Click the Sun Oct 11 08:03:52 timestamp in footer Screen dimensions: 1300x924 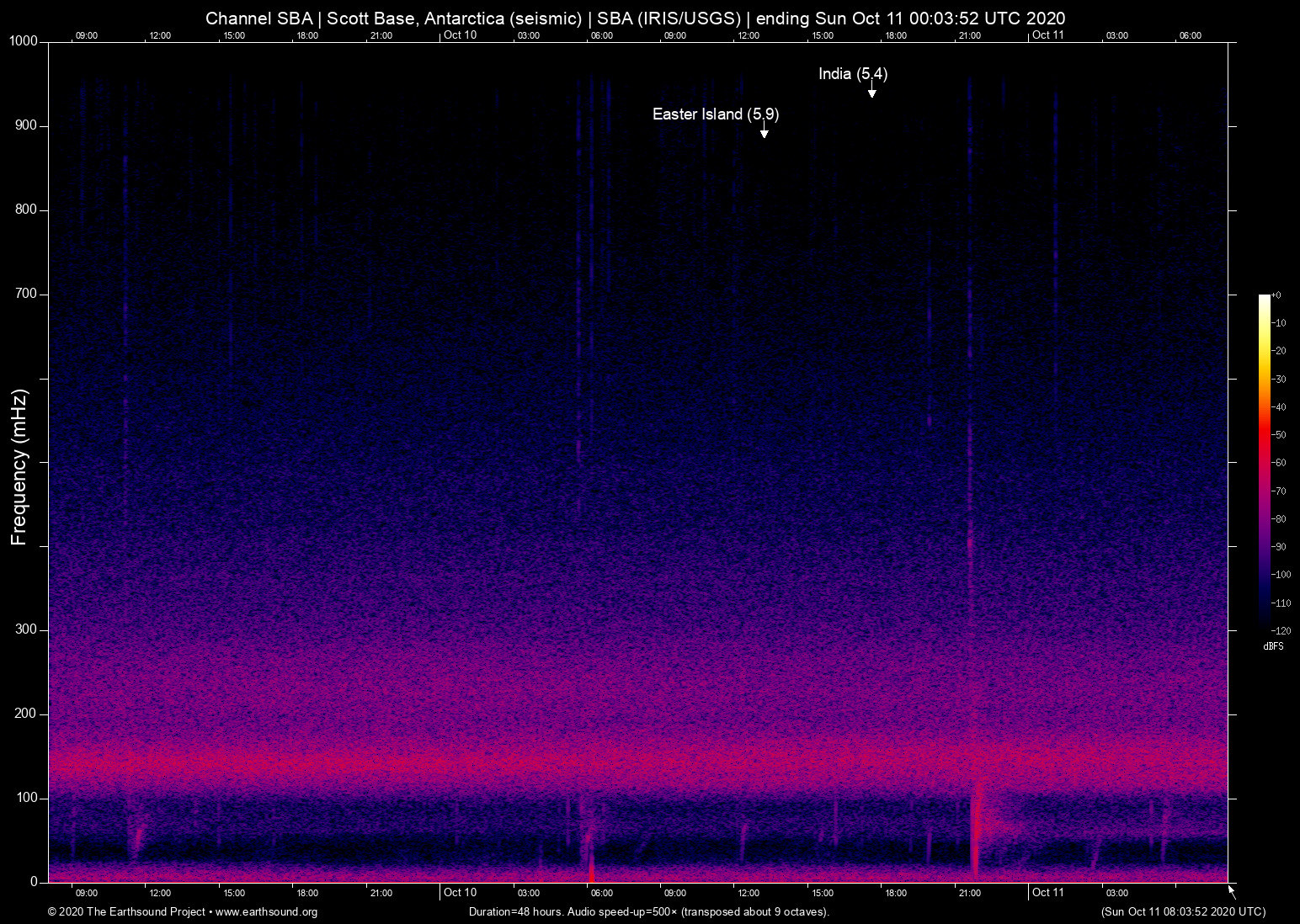pyautogui.click(x=1182, y=912)
